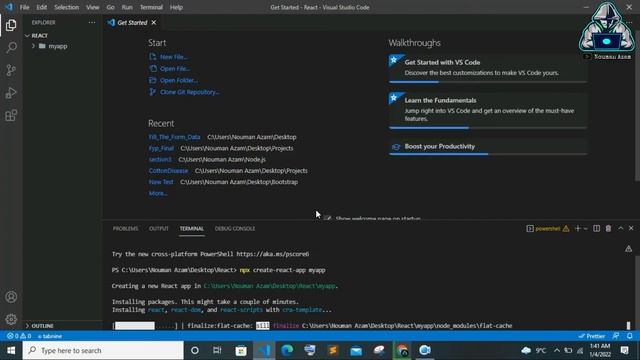Click the taskbar search box
Screen dimensions: 640x360
(103, 350)
